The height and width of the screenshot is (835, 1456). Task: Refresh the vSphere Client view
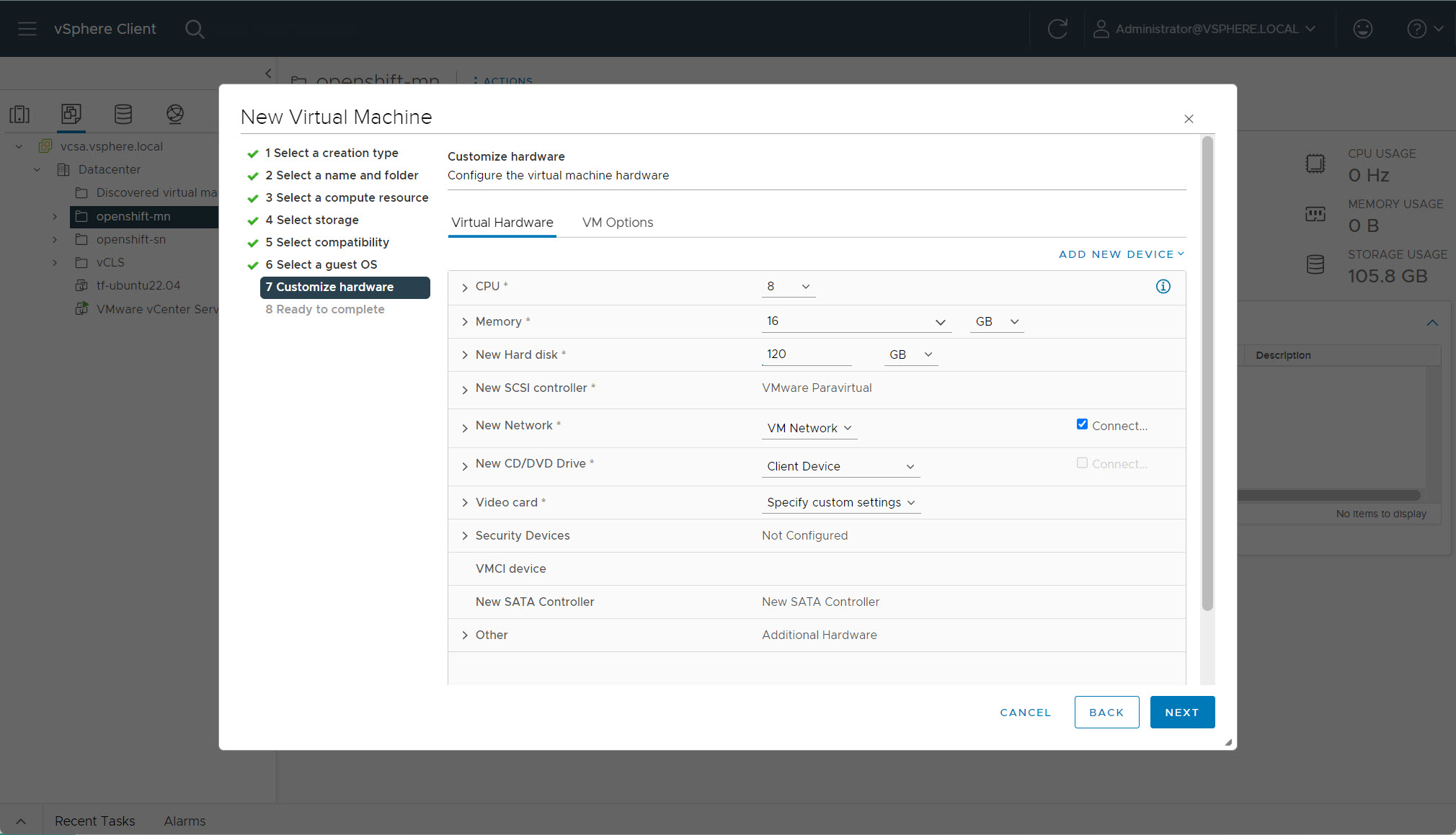tap(1057, 29)
